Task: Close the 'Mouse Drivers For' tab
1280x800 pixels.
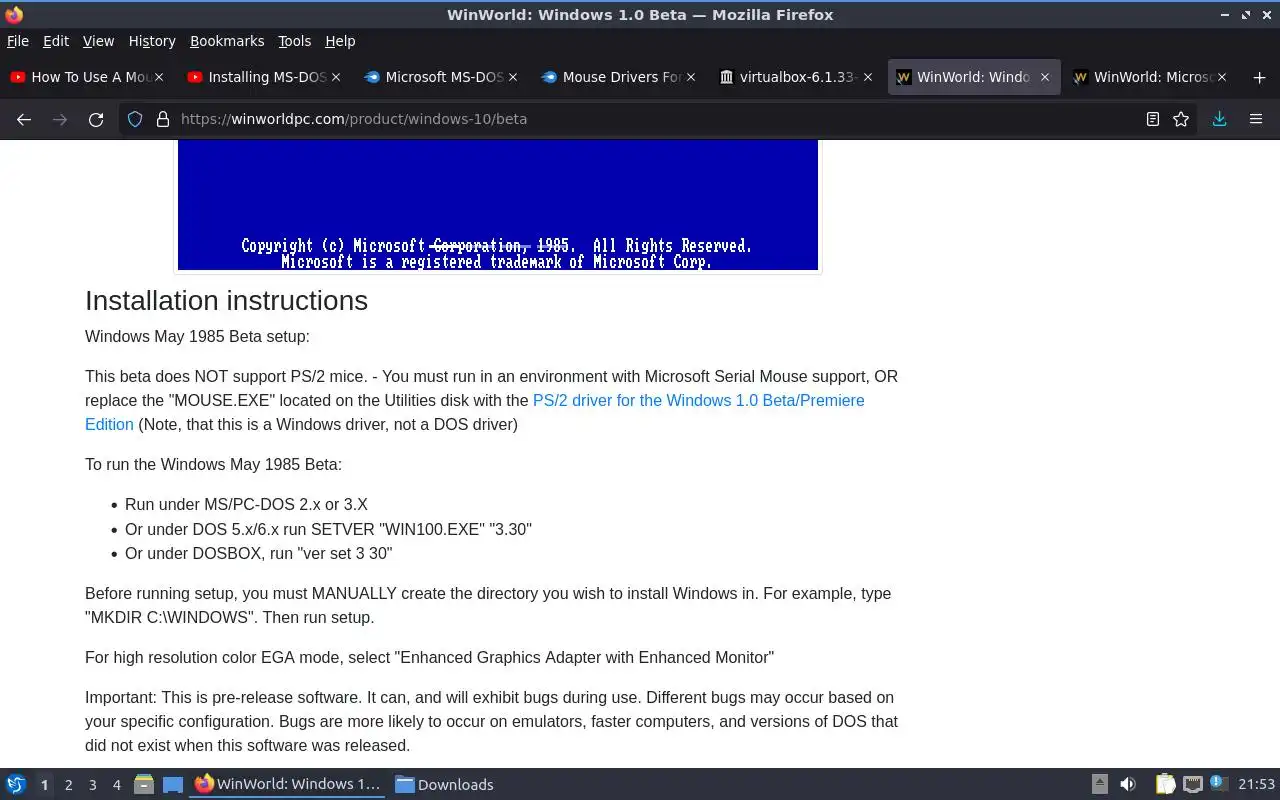Action: pyautogui.click(x=690, y=77)
